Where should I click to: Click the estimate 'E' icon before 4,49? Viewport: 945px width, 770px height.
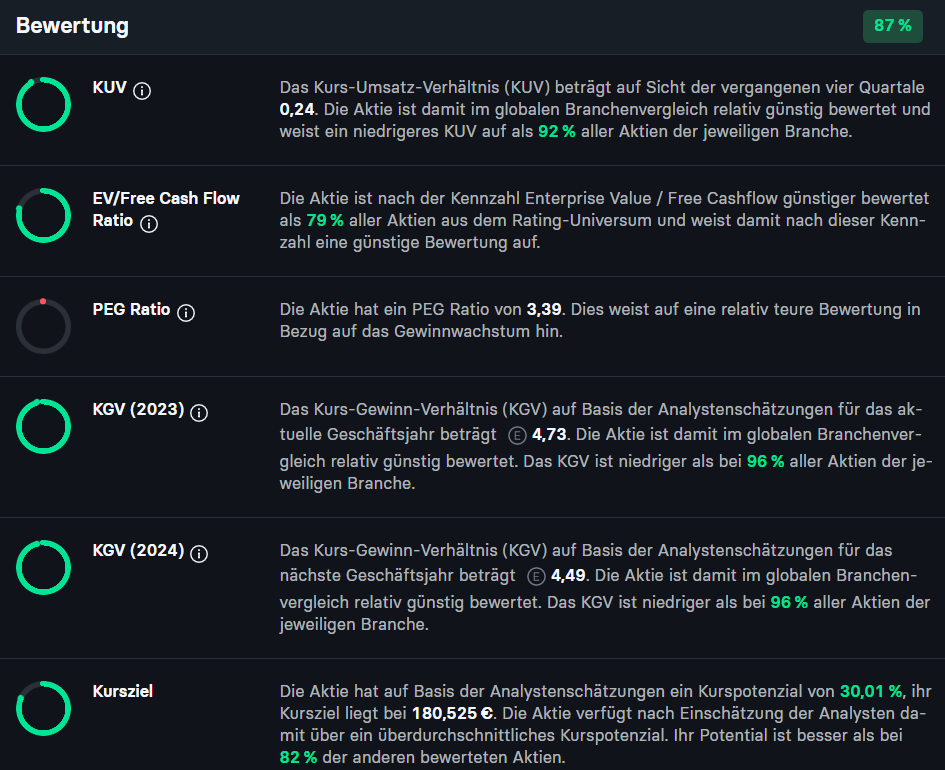point(536,576)
